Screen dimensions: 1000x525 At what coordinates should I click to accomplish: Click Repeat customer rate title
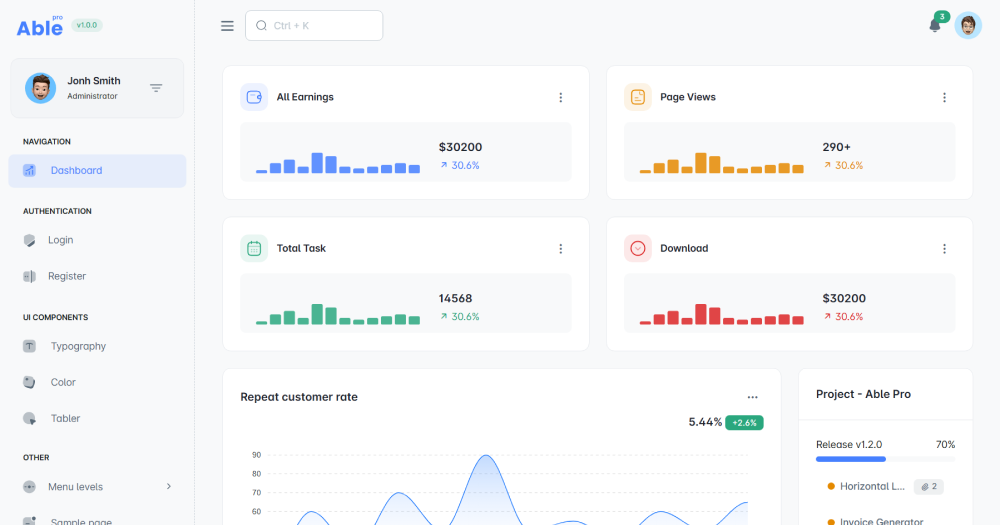click(x=299, y=397)
